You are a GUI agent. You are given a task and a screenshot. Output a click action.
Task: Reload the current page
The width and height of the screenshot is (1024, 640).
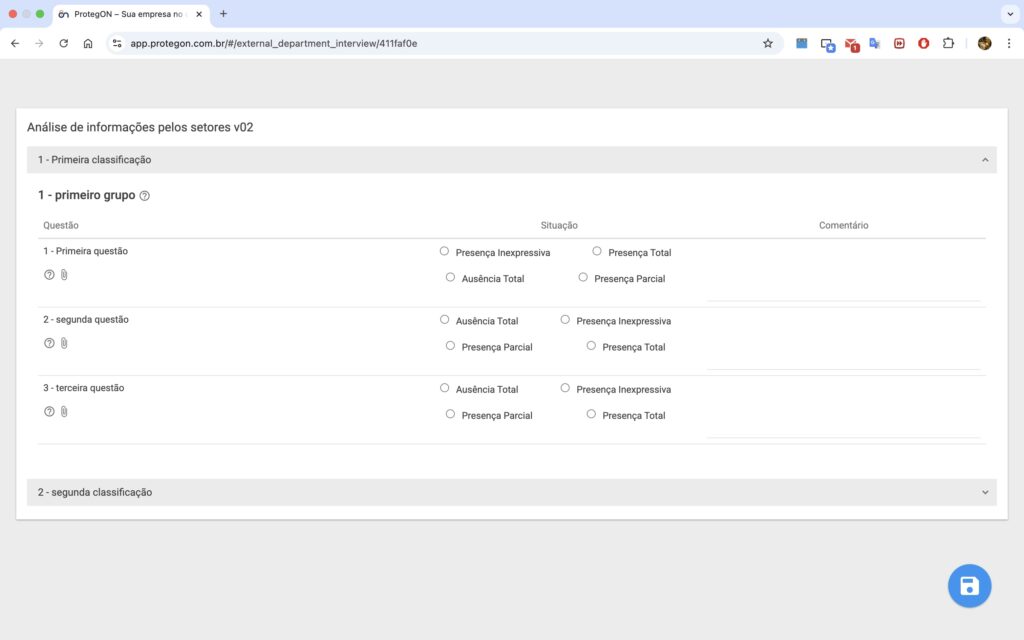(x=64, y=43)
